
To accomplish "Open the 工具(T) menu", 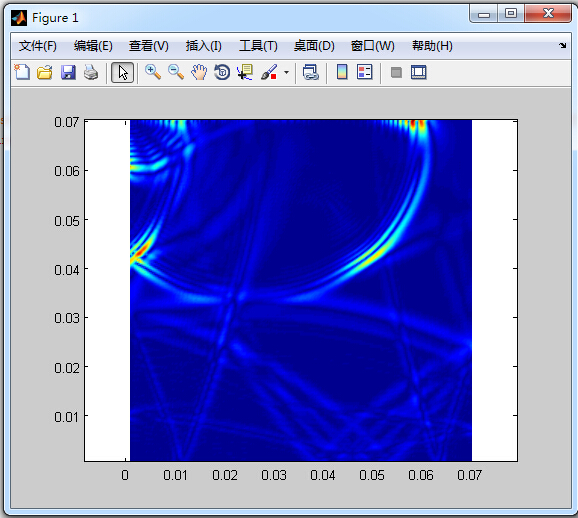I will 258,46.
